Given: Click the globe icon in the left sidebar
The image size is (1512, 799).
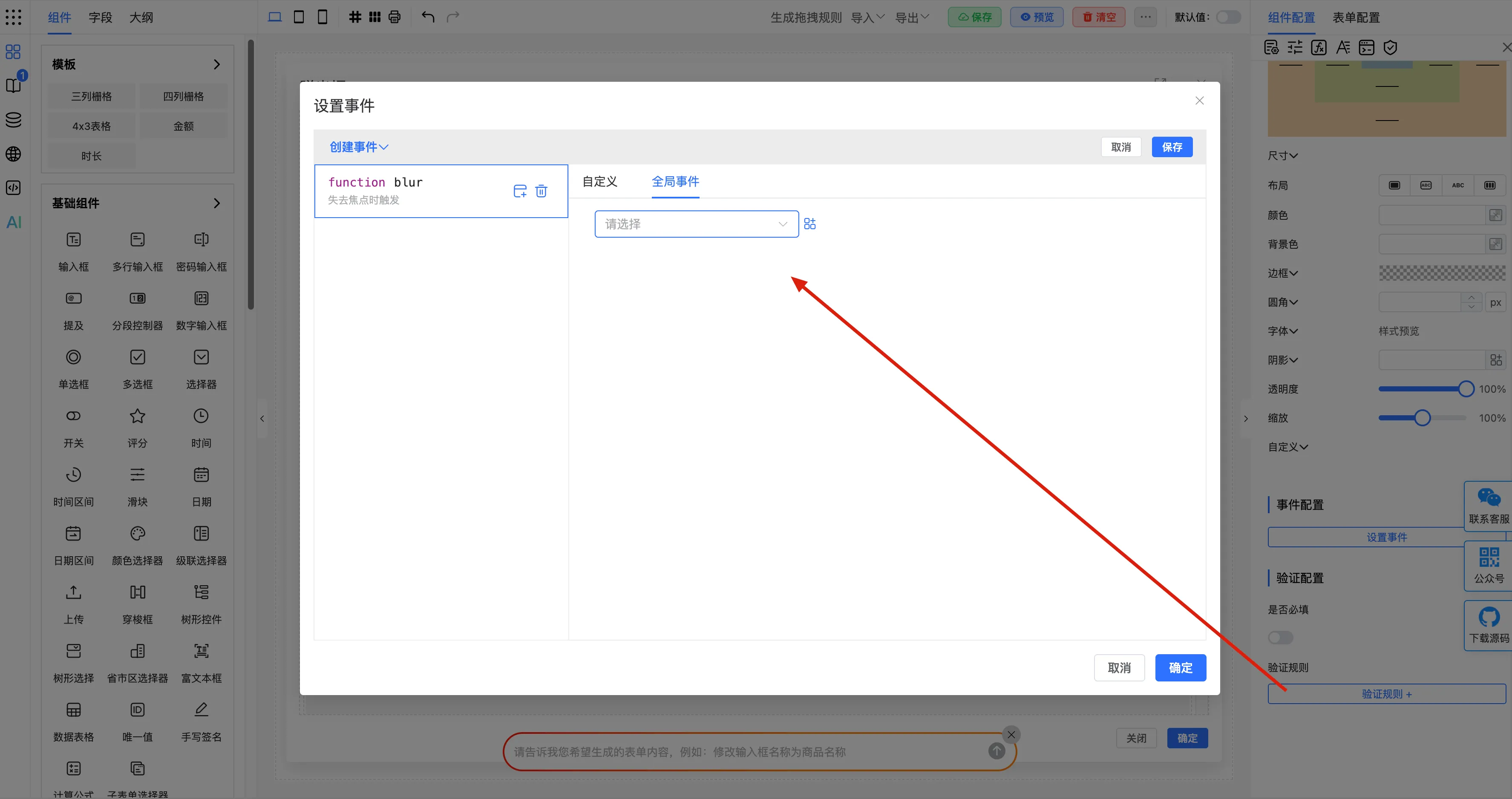Looking at the screenshot, I should (13, 154).
